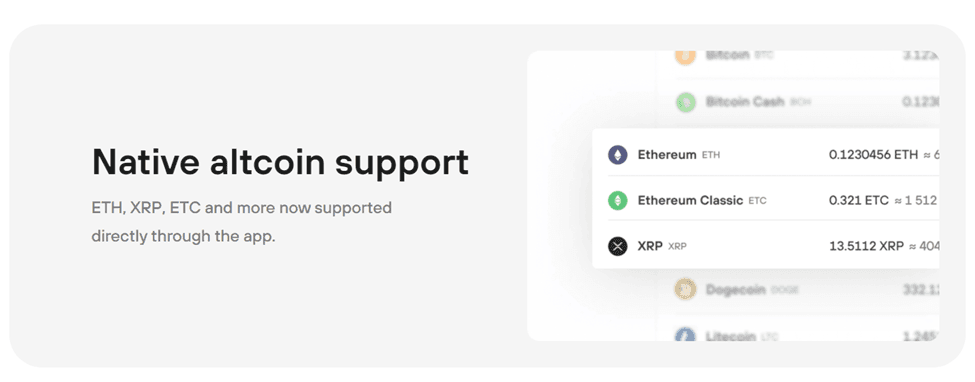975x382 pixels.
Task: Click the Ethereum name label
Action: tap(667, 155)
